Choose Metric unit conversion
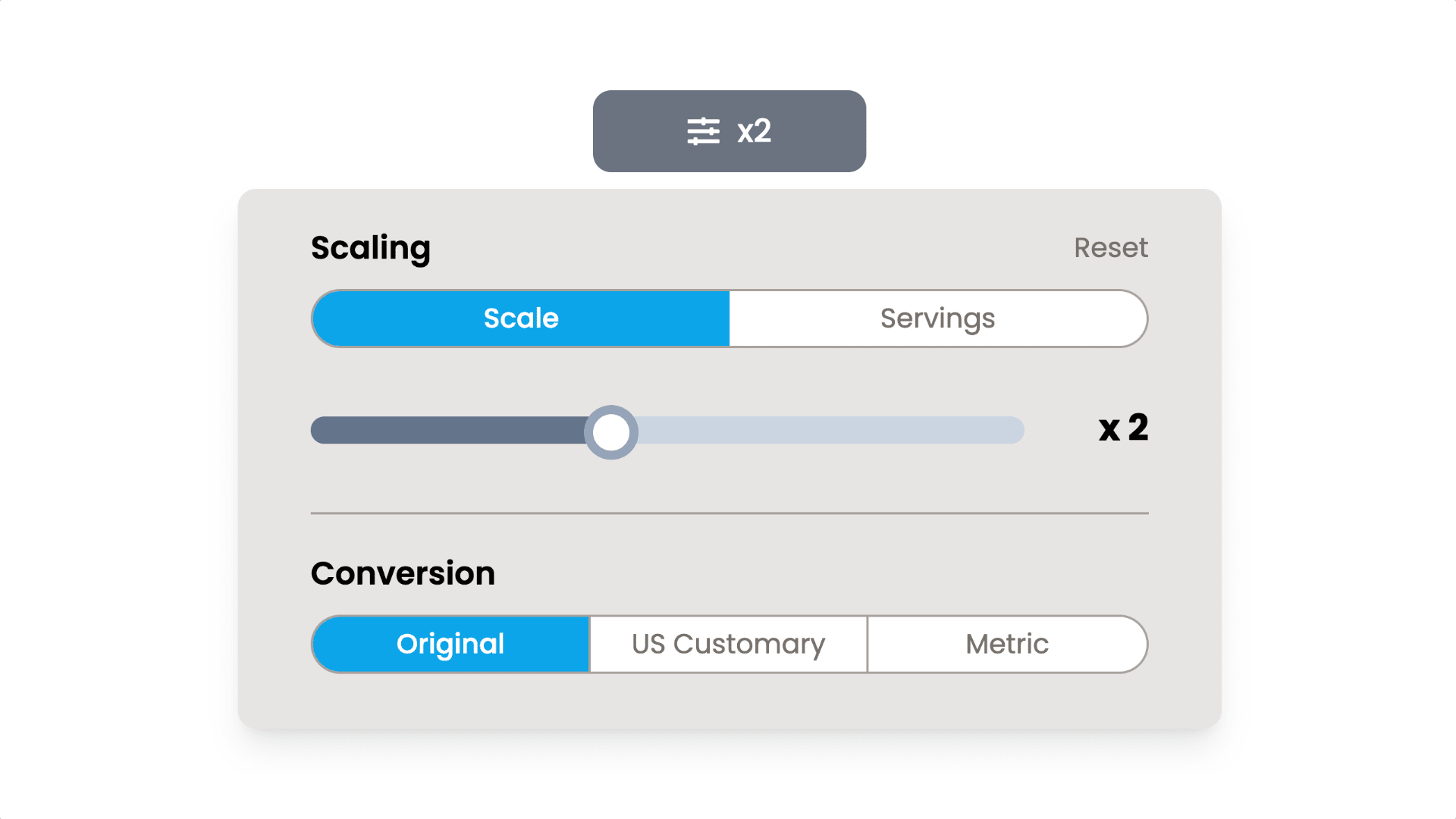This screenshot has width=1456, height=819. [x=1007, y=644]
